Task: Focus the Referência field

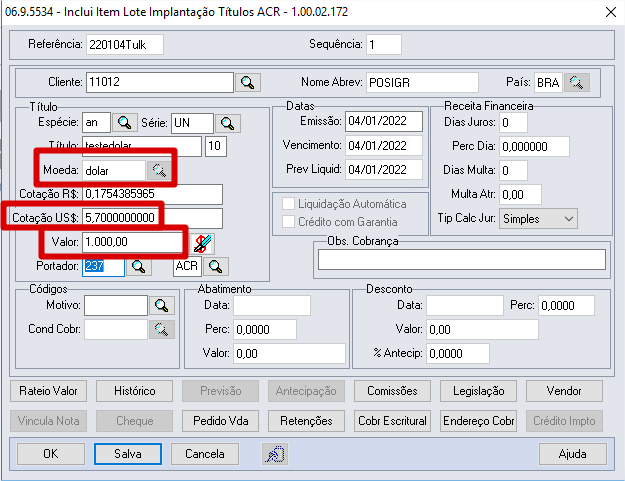Action: coord(124,44)
